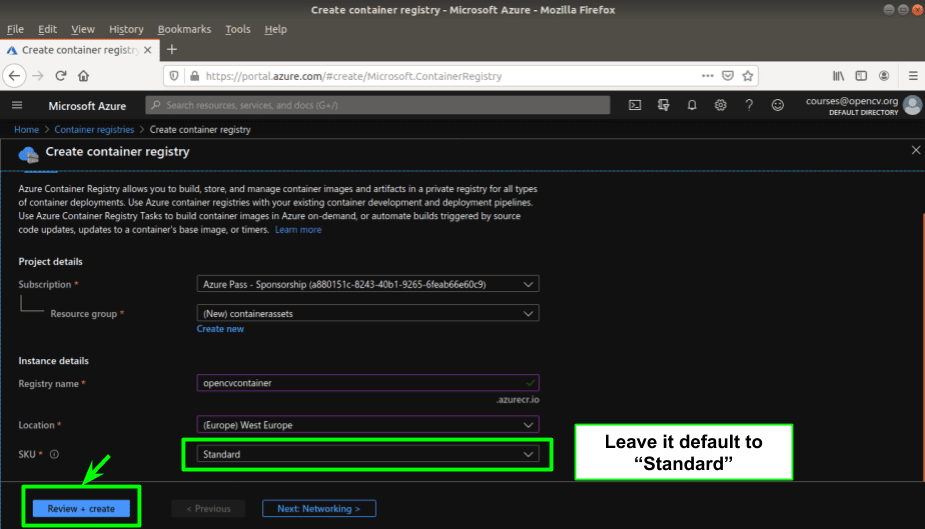Show SKU info tooltip icon
The image size is (925, 529).
[54, 454]
